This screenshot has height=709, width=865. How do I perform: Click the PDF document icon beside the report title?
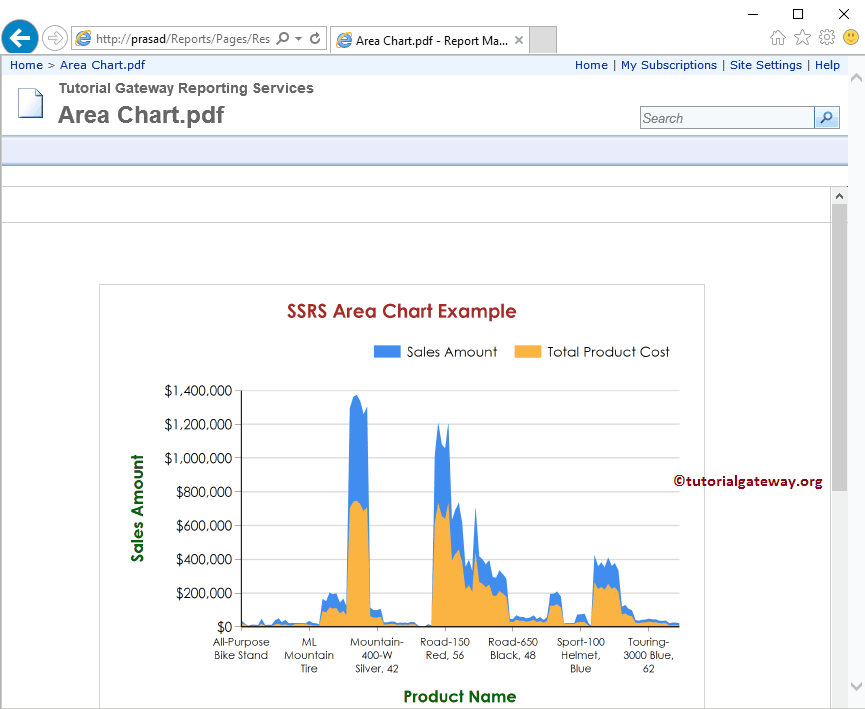(30, 102)
